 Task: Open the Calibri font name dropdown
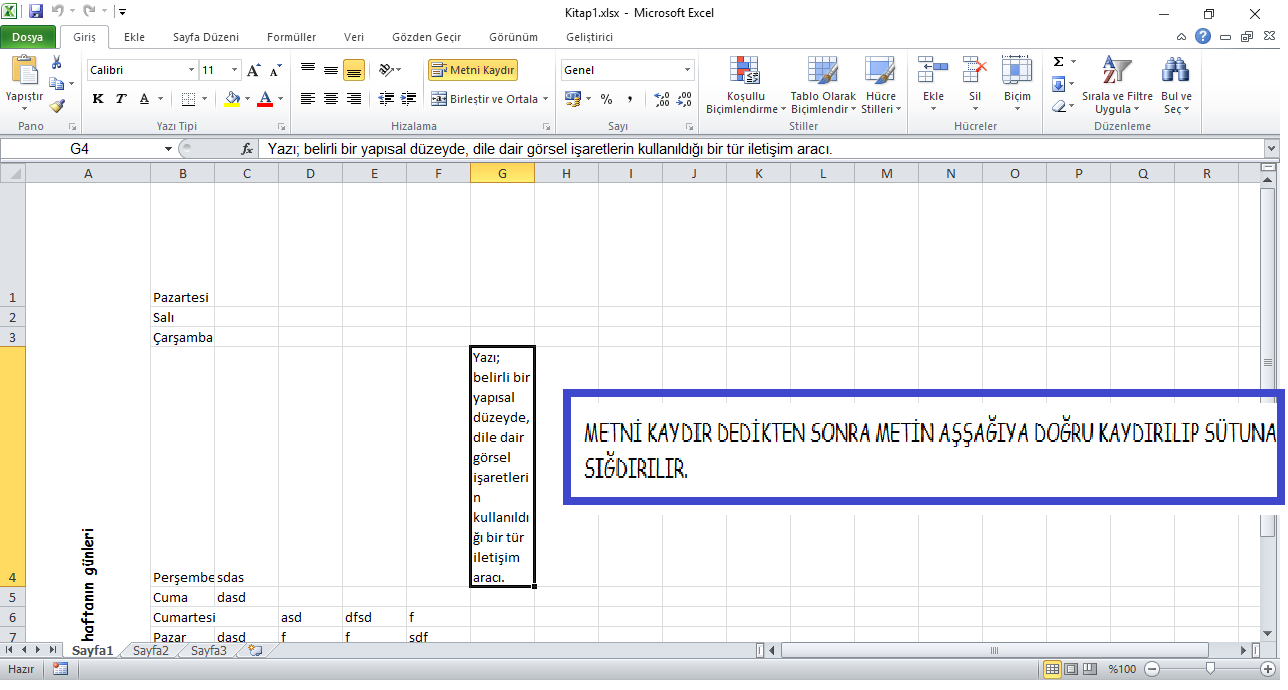(191, 70)
